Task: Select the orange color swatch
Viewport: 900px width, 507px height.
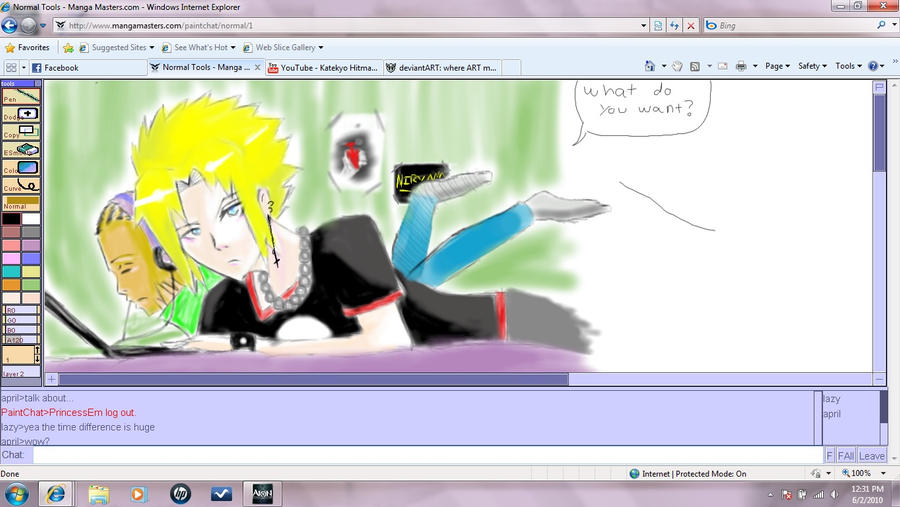Action: tap(11, 285)
